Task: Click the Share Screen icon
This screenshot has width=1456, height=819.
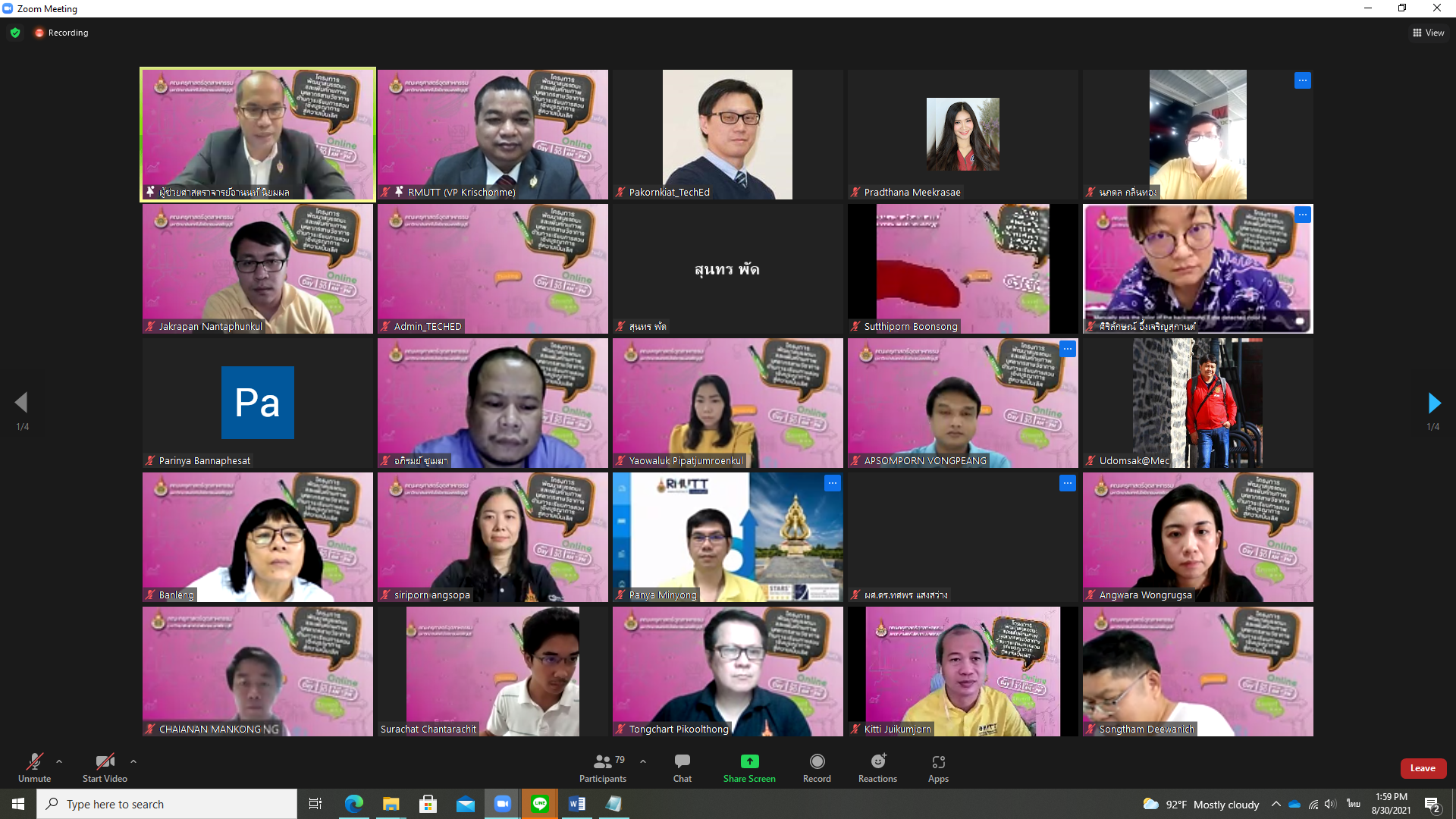Action: 749,762
